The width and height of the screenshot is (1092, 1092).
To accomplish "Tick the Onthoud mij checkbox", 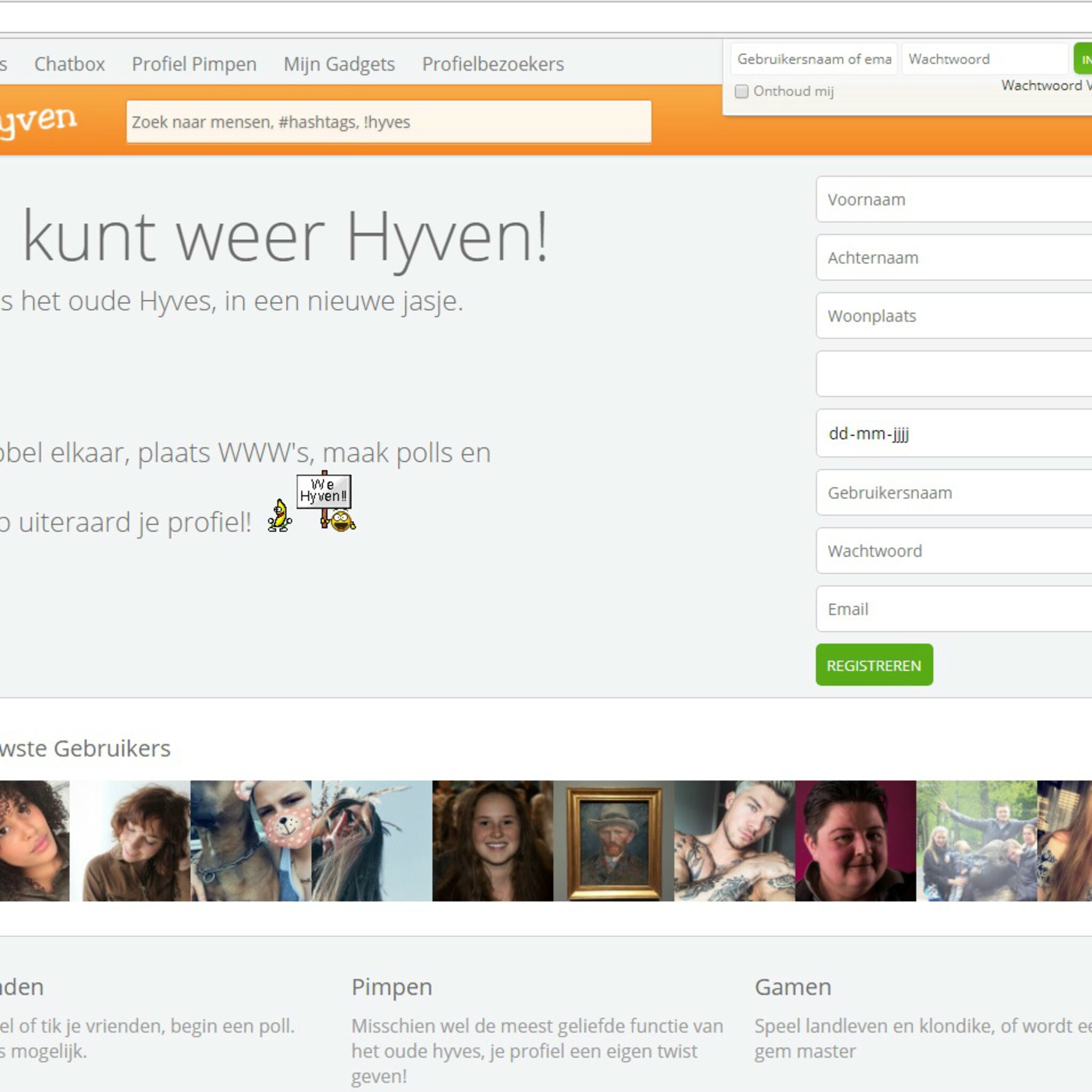I will click(741, 91).
